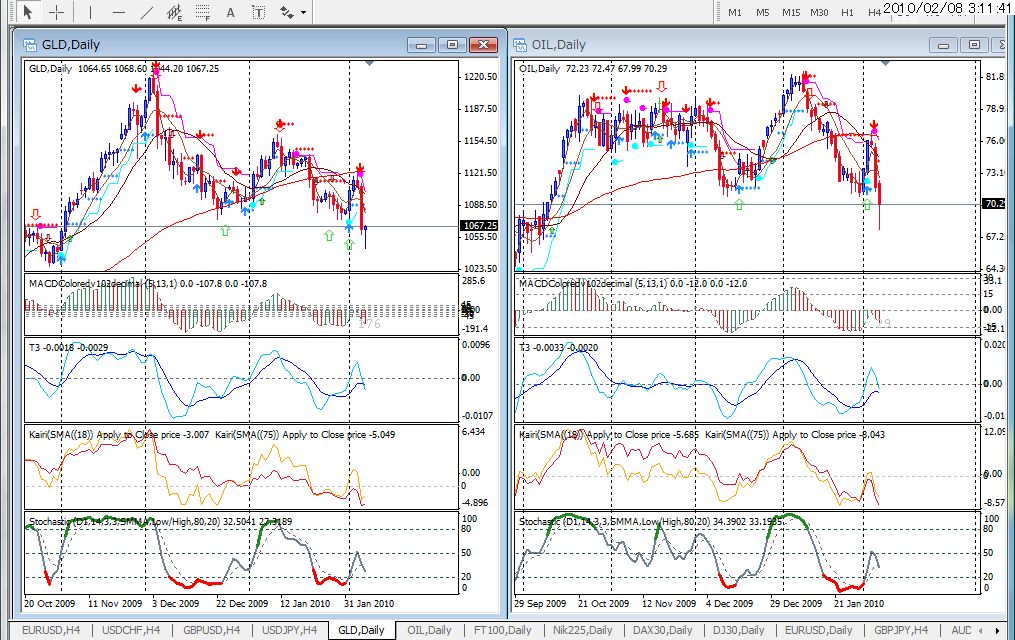This screenshot has width=1015, height=640.
Task: Click the OIL MACDColored indicator label
Action: [633, 283]
